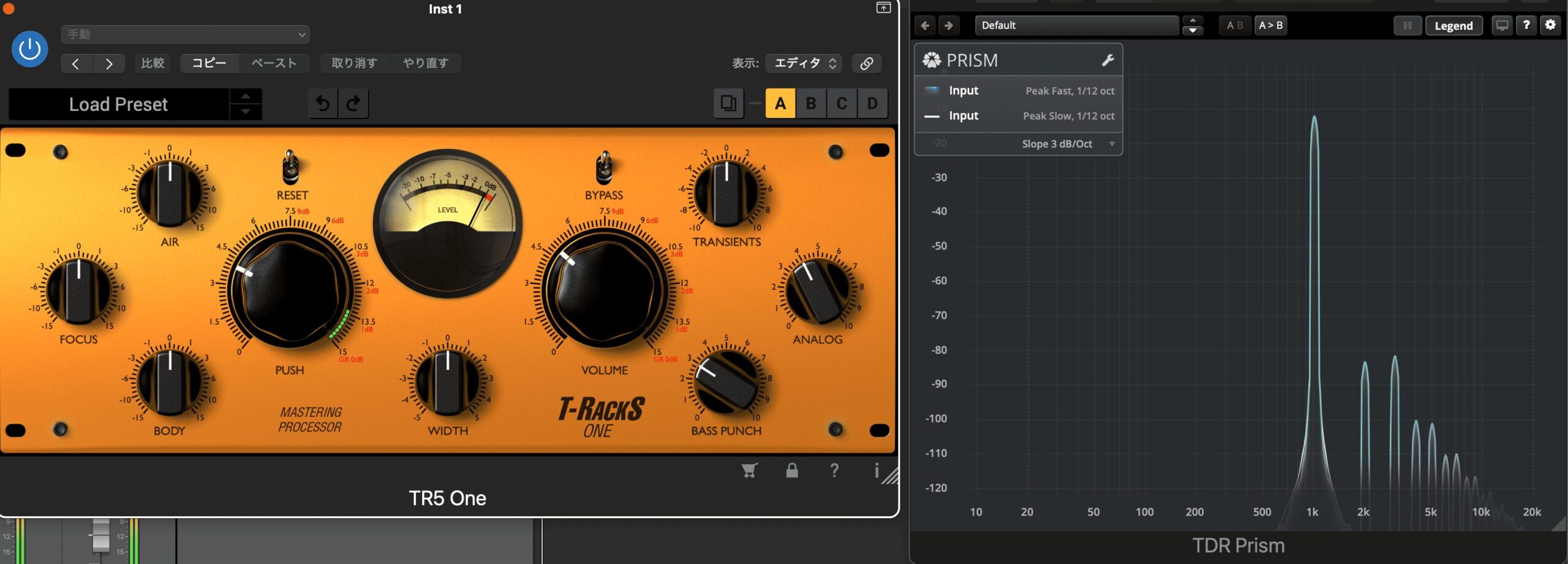Image resolution: width=1568 pixels, height=564 pixels.
Task: Click the 比較 compare button
Action: coord(153,63)
